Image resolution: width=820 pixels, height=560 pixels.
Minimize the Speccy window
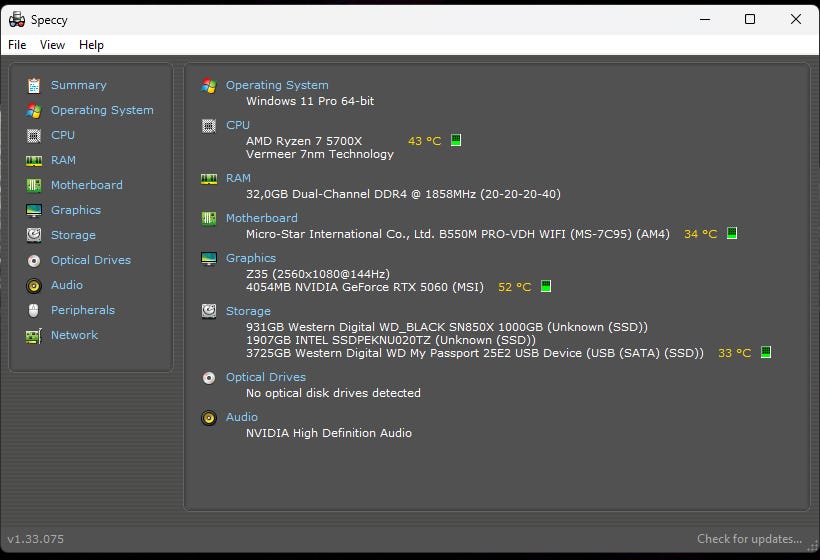(x=705, y=19)
